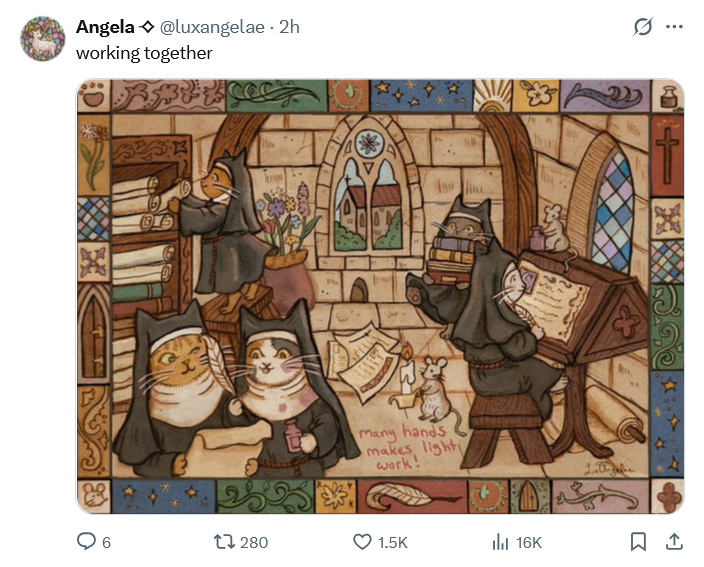Click the 16K views count
The width and height of the screenshot is (704, 567).
tap(529, 542)
